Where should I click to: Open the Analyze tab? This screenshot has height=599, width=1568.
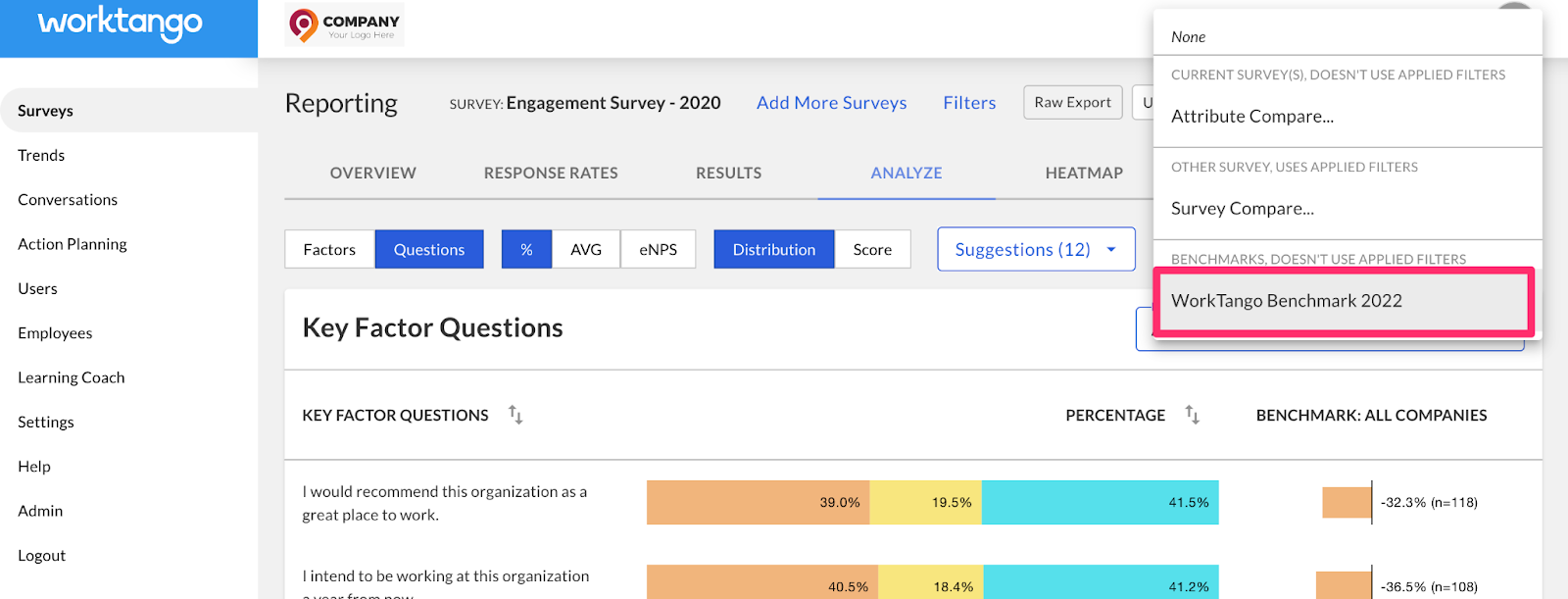906,173
